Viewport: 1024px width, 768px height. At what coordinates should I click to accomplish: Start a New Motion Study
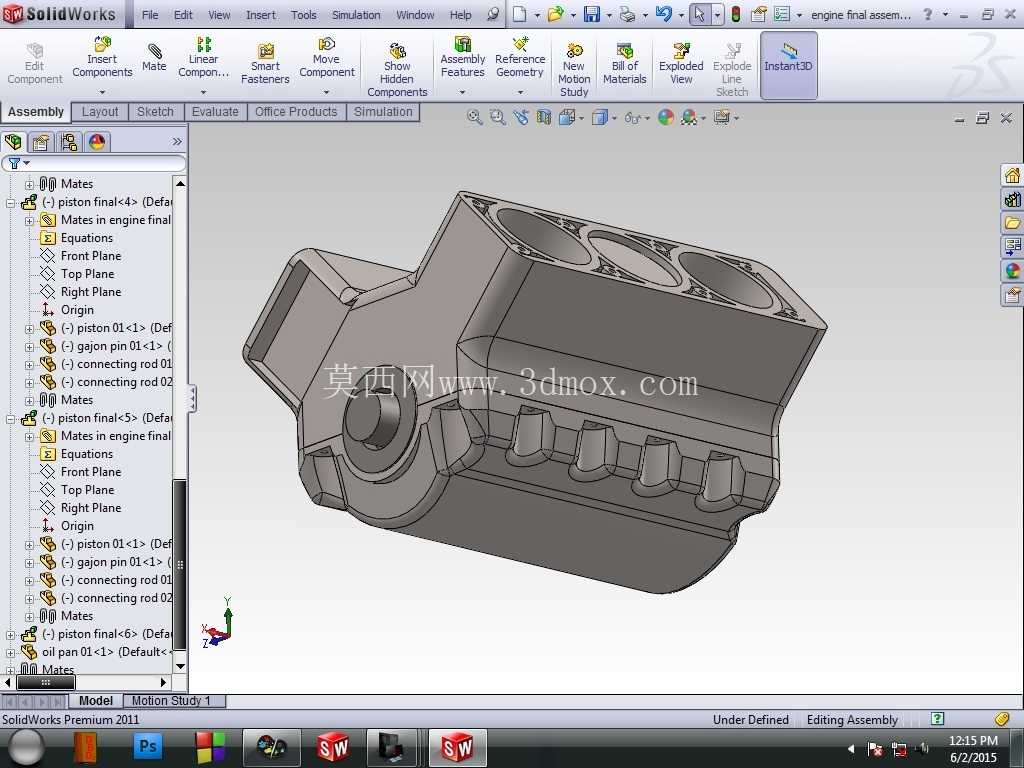tap(573, 69)
